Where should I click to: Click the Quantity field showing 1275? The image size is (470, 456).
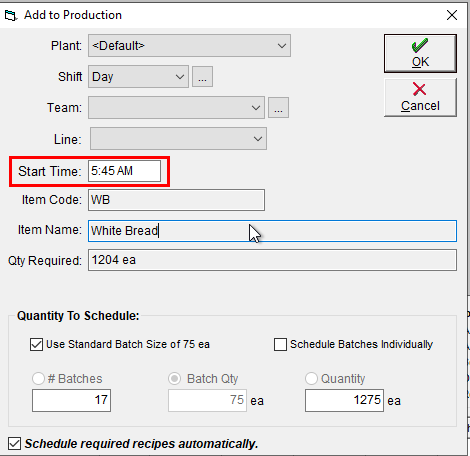tap(344, 400)
